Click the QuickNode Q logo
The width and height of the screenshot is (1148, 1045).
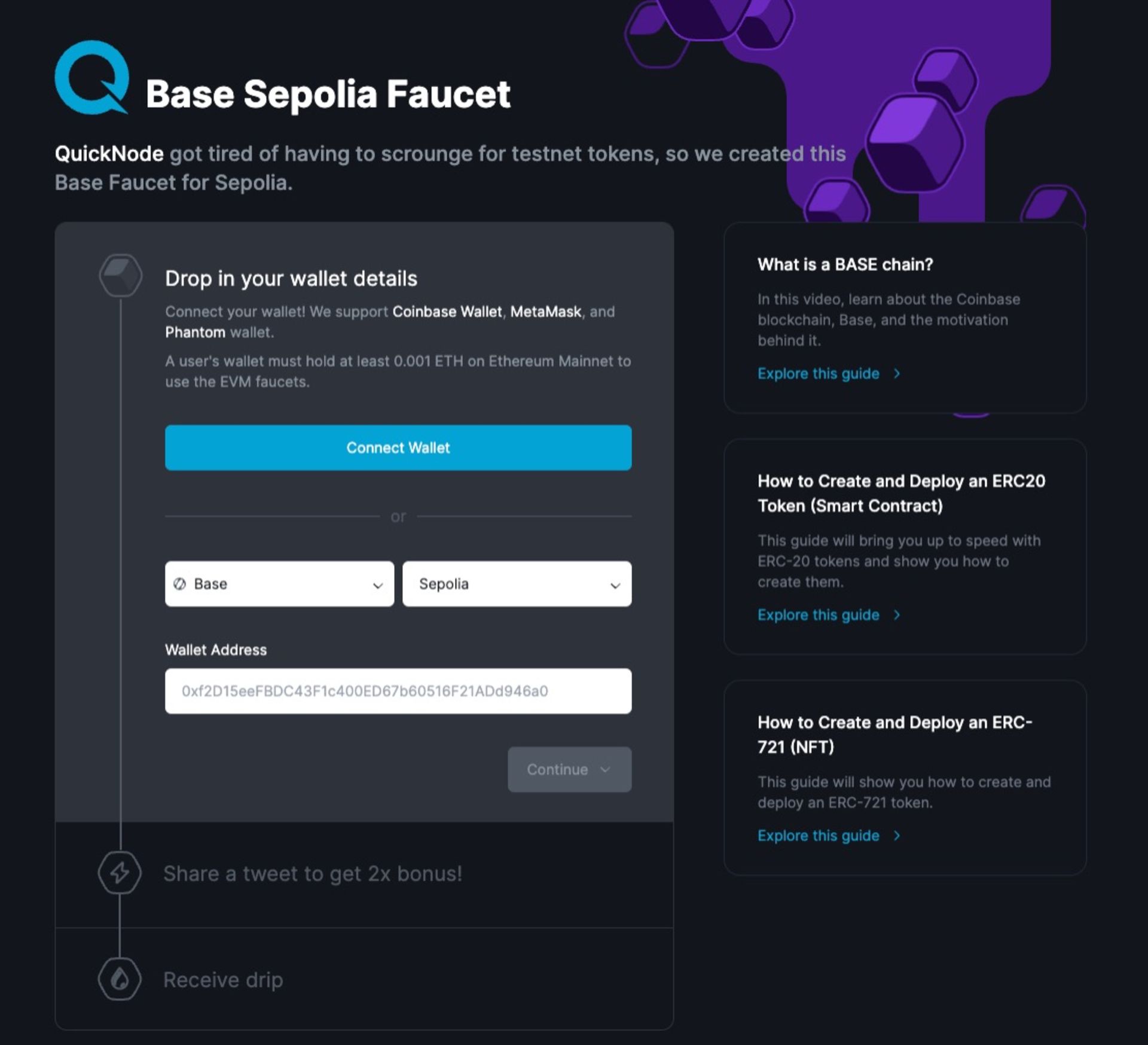[91, 77]
